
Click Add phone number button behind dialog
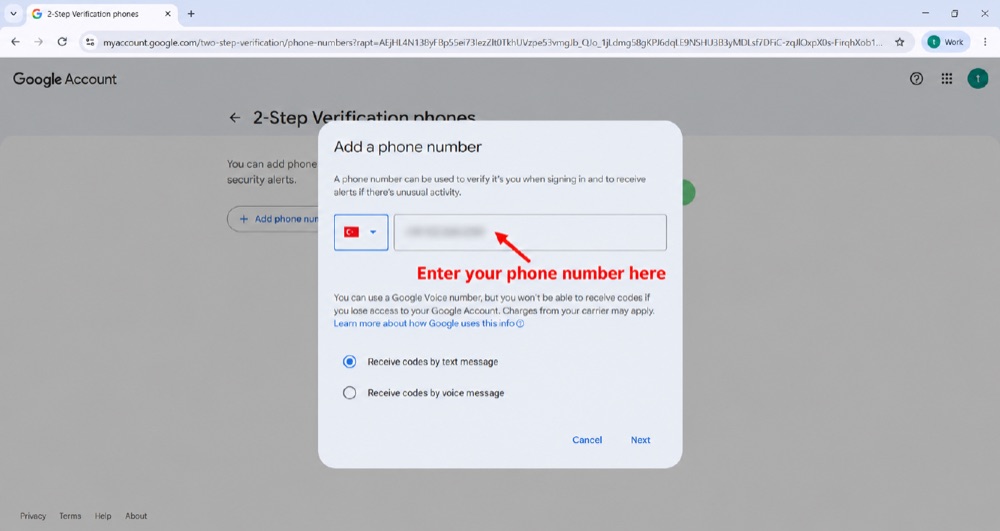273,219
